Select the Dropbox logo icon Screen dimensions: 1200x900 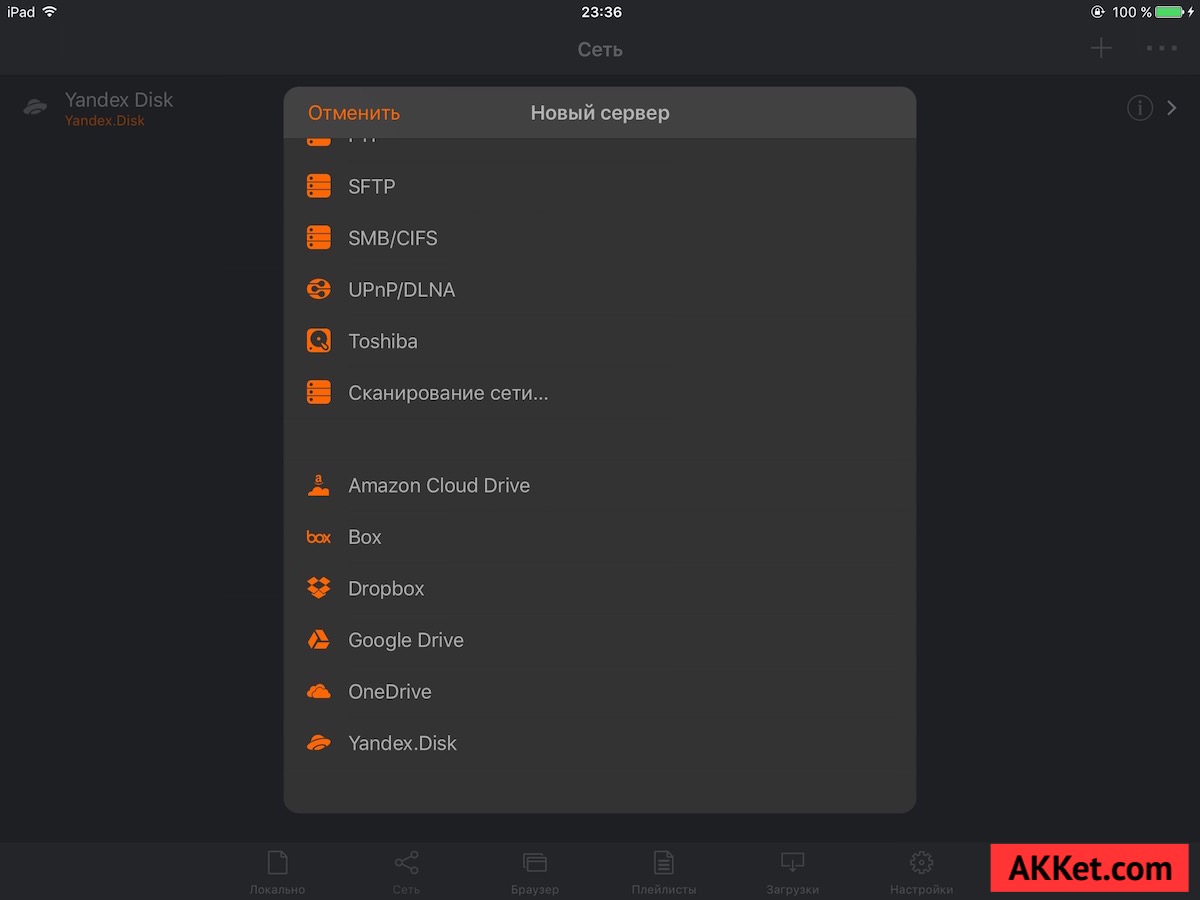(x=318, y=588)
